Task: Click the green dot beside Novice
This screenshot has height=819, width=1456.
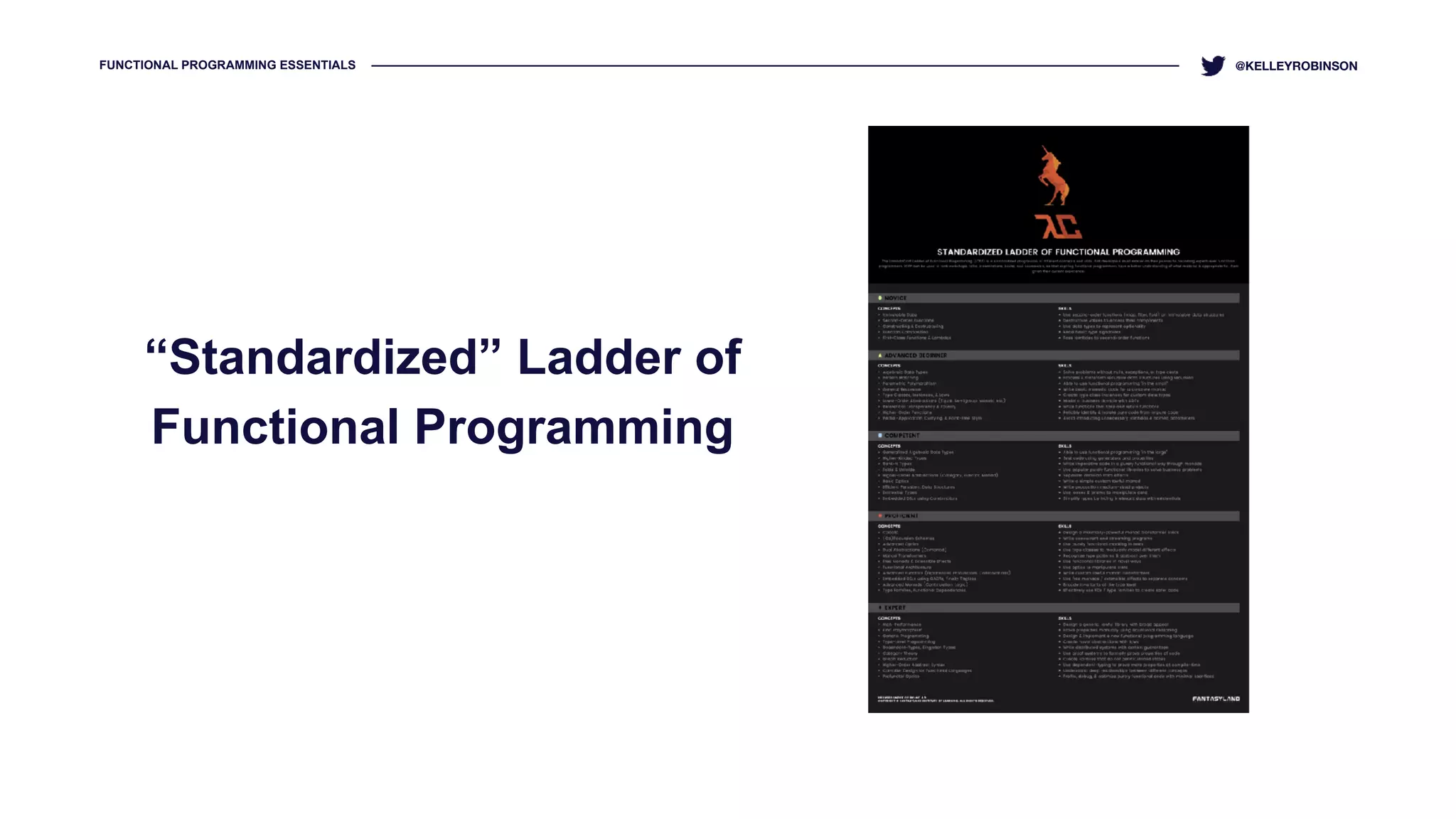Action: (880, 298)
